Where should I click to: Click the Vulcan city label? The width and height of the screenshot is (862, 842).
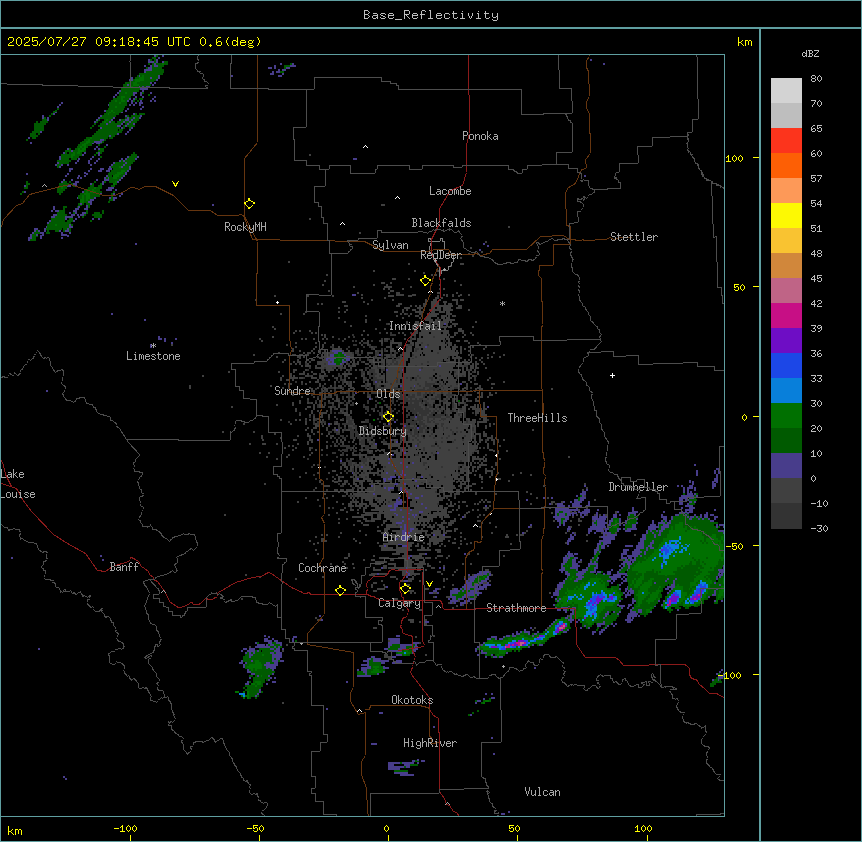[x=543, y=792]
